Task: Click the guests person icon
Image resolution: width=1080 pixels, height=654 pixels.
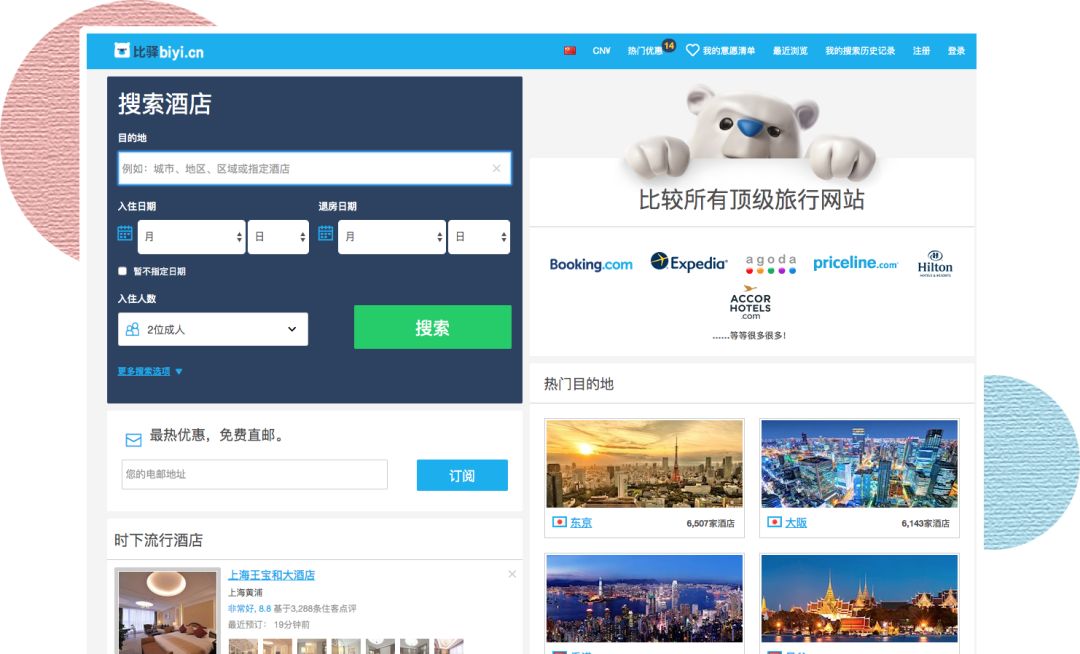Action: click(131, 328)
